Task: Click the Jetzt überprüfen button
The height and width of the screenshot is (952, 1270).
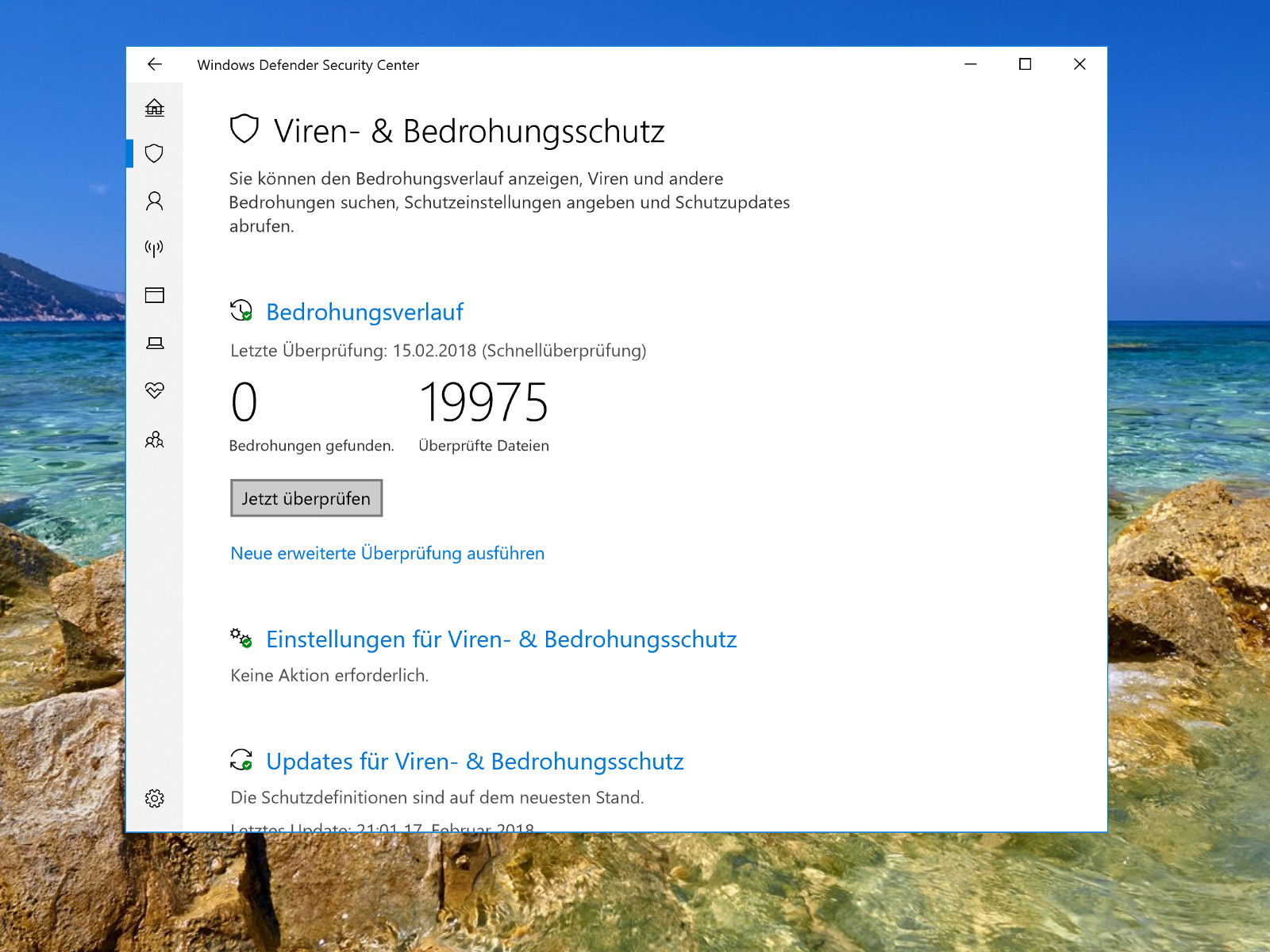Action: [x=306, y=498]
